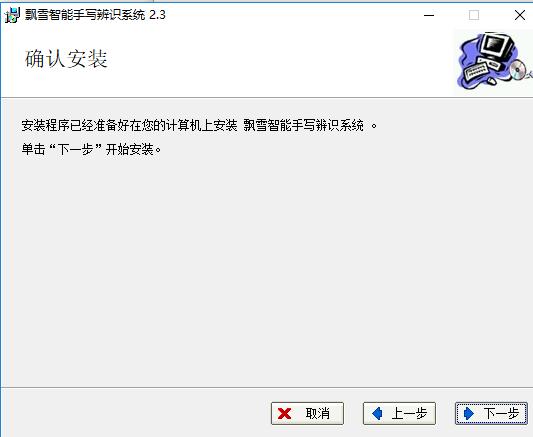Go back using the 上一步 label
This screenshot has height=437, width=533.
409,414
